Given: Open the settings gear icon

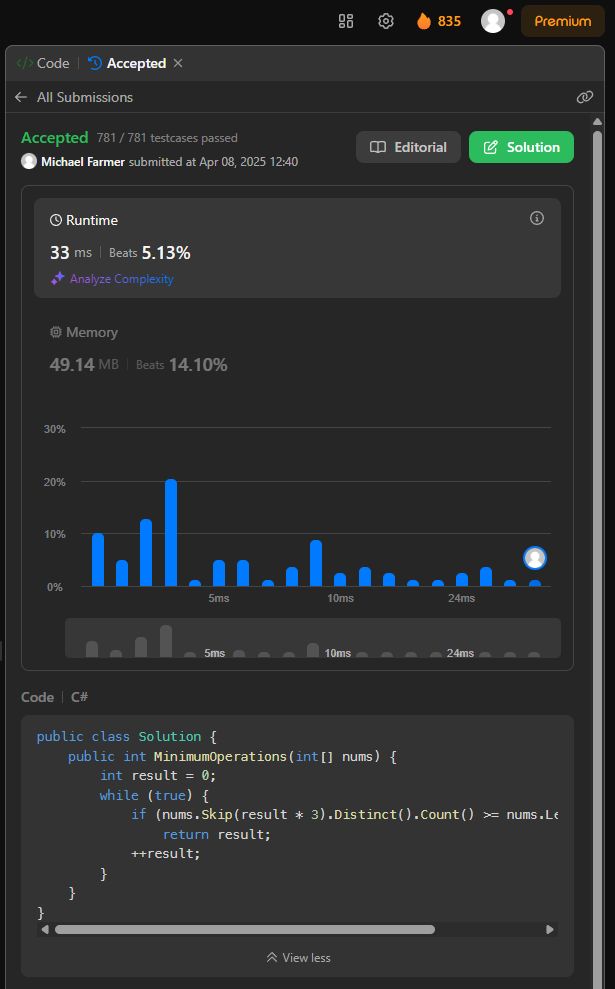Looking at the screenshot, I should pos(386,21).
